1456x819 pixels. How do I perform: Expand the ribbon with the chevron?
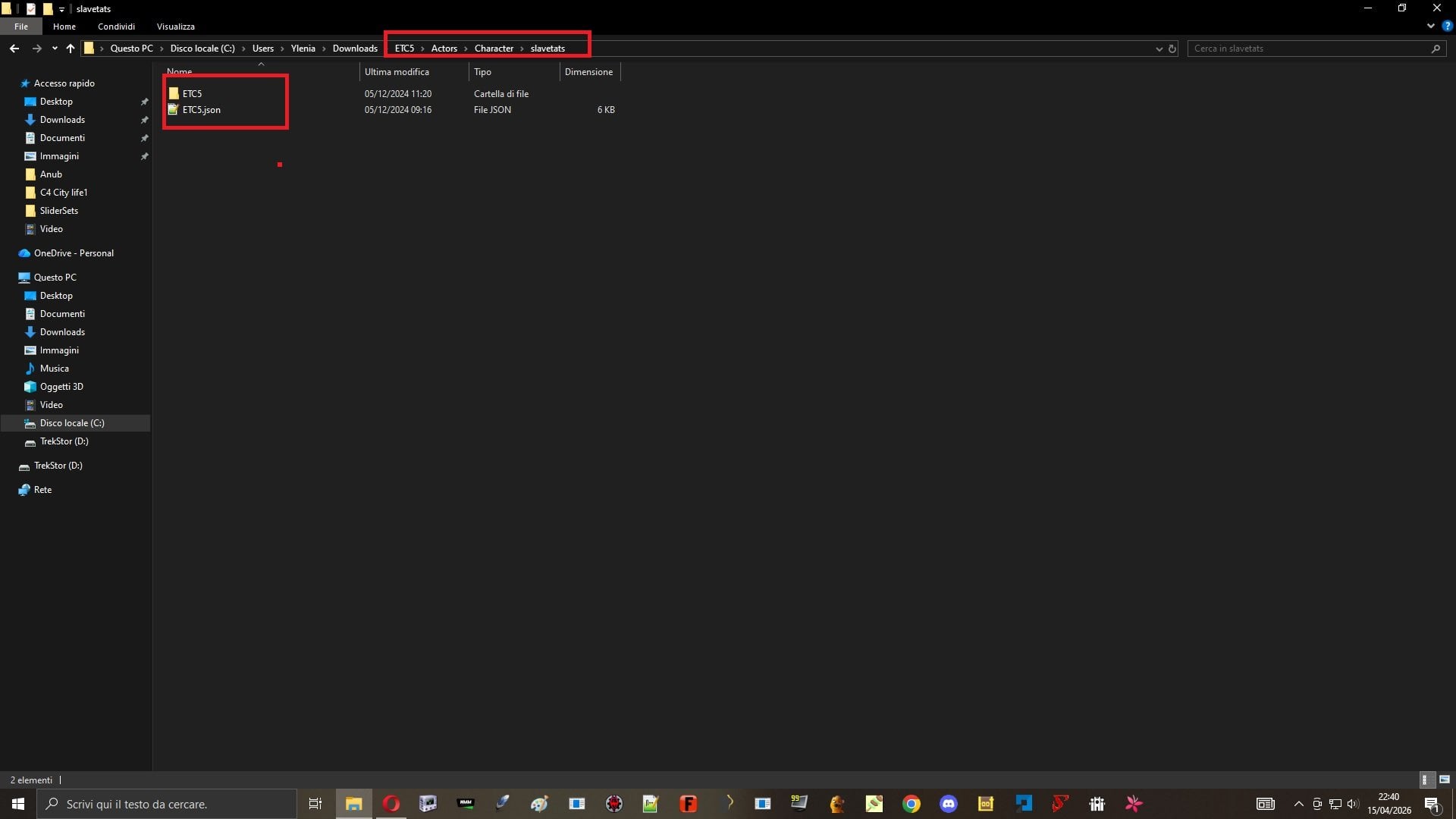(x=1431, y=26)
